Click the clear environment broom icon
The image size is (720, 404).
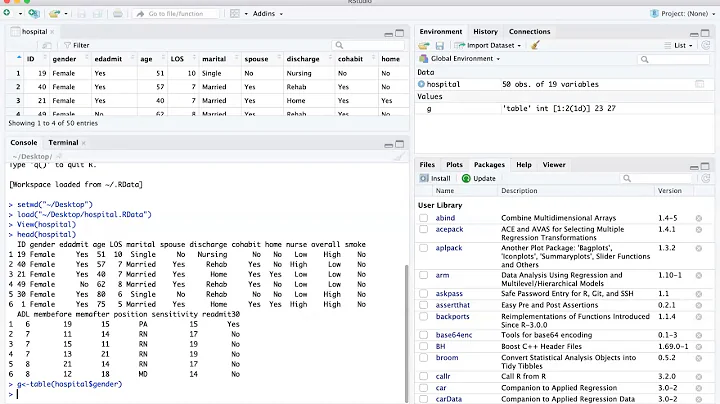tap(535, 45)
